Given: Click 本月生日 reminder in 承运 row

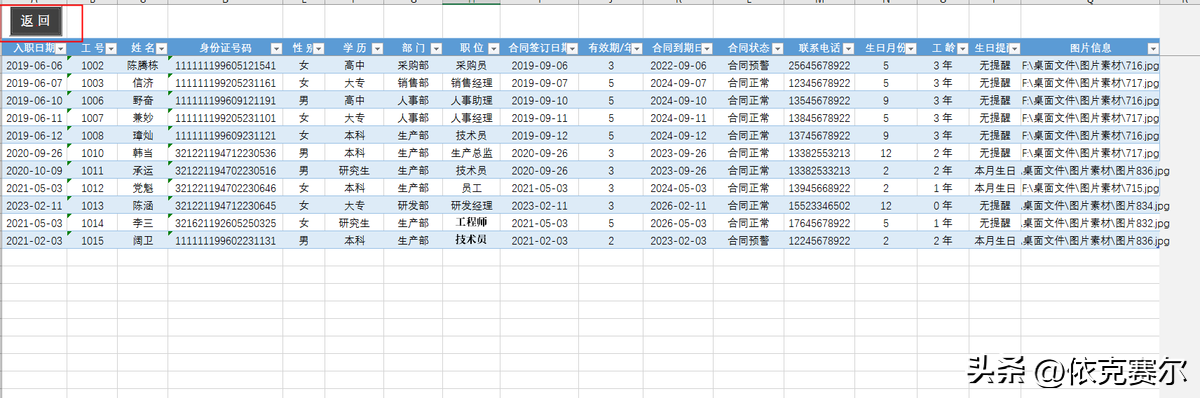Looking at the screenshot, I should pos(995,170).
